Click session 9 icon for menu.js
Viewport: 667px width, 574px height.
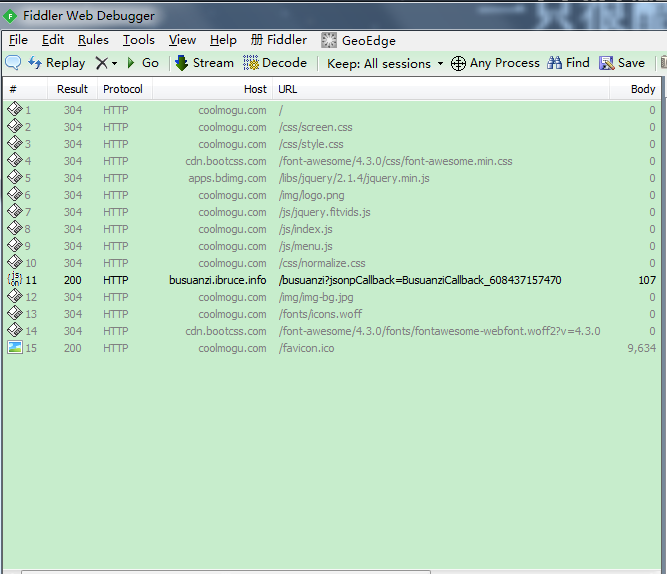pos(14,245)
